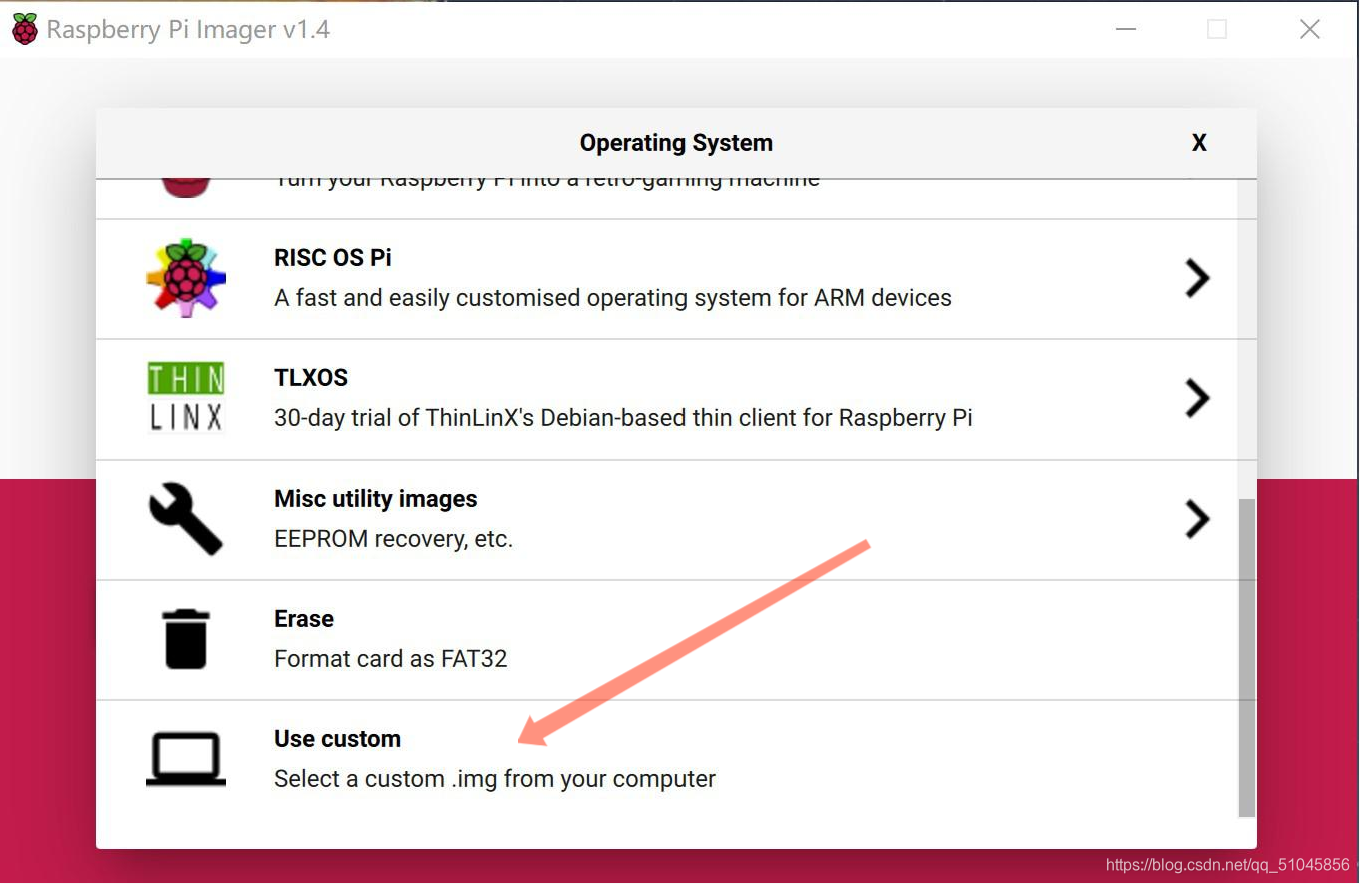Expand the RISC OS Pi chevron
The image size is (1360, 884).
click(1197, 278)
